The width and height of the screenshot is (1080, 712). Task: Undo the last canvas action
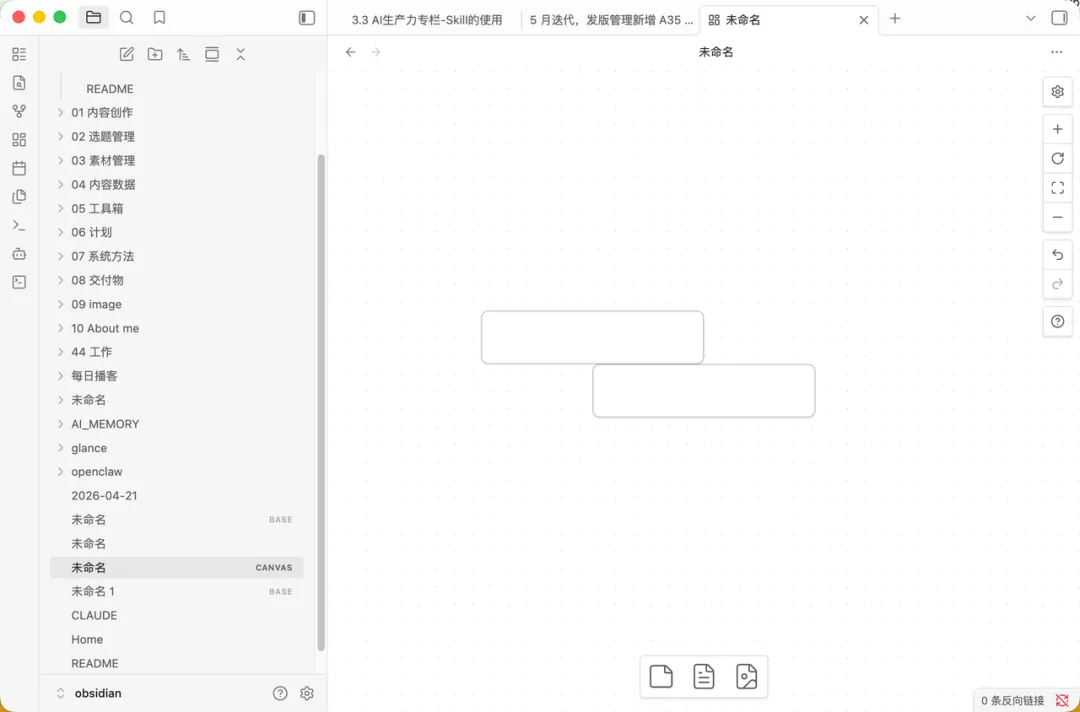point(1057,254)
